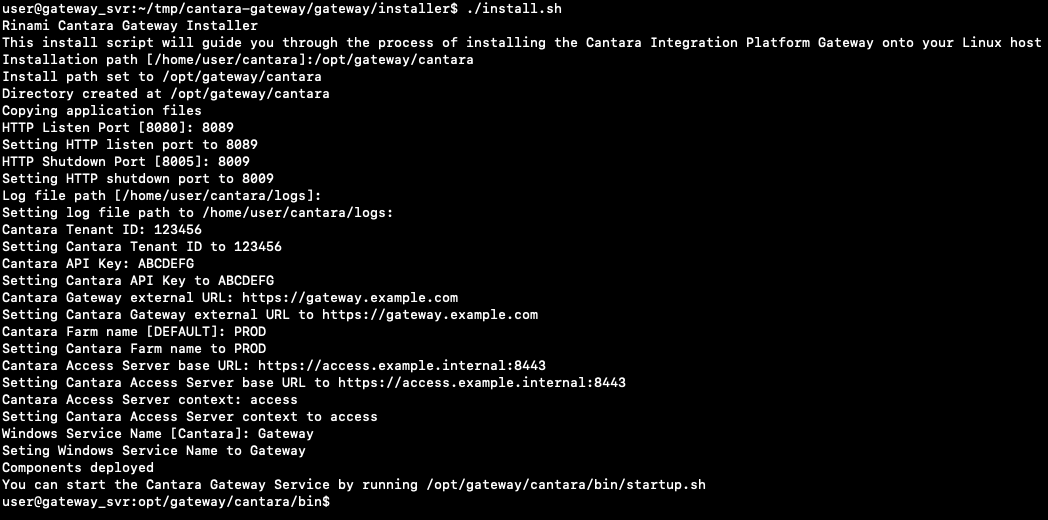Click the 'Rinami Cantara Gateway Installer' title line
Screen dimensions: 1048x520
(130, 26)
